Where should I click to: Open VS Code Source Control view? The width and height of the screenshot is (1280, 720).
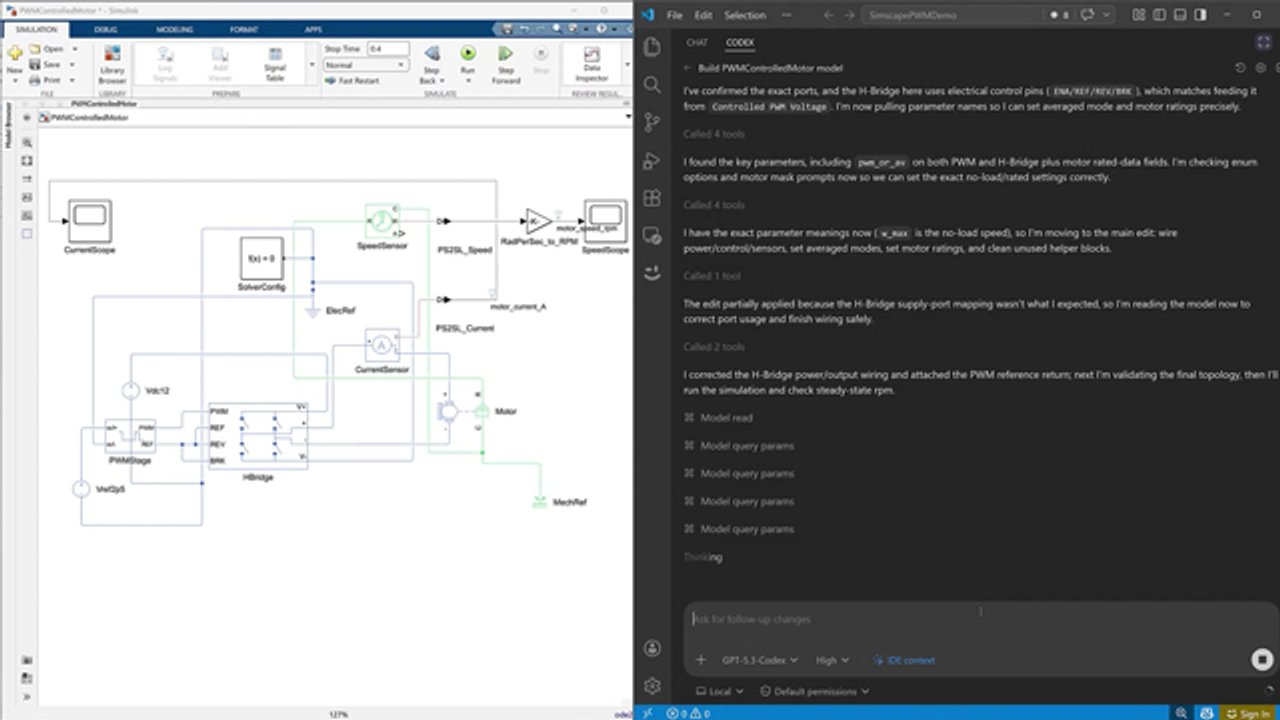point(652,122)
